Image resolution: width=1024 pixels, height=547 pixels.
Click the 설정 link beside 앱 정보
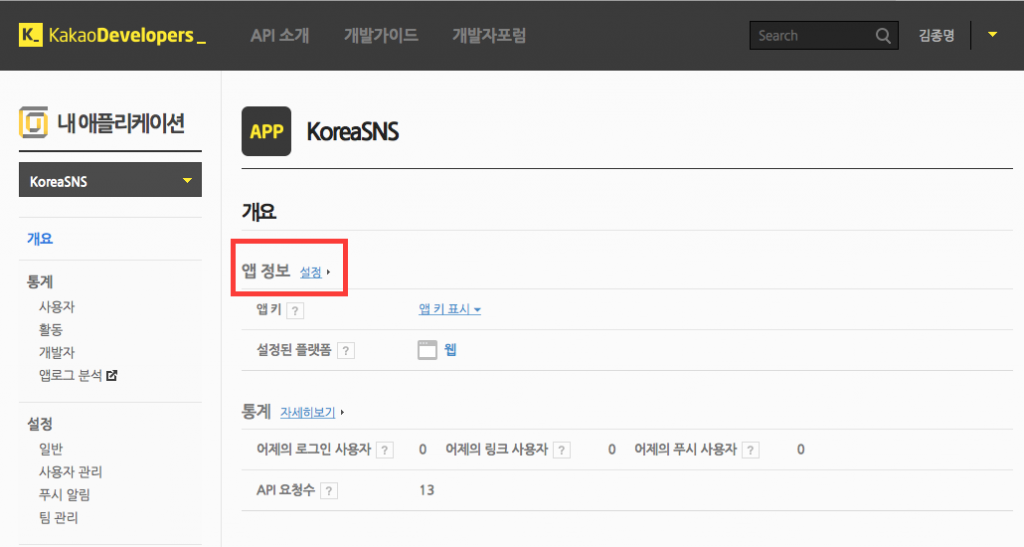click(x=311, y=272)
